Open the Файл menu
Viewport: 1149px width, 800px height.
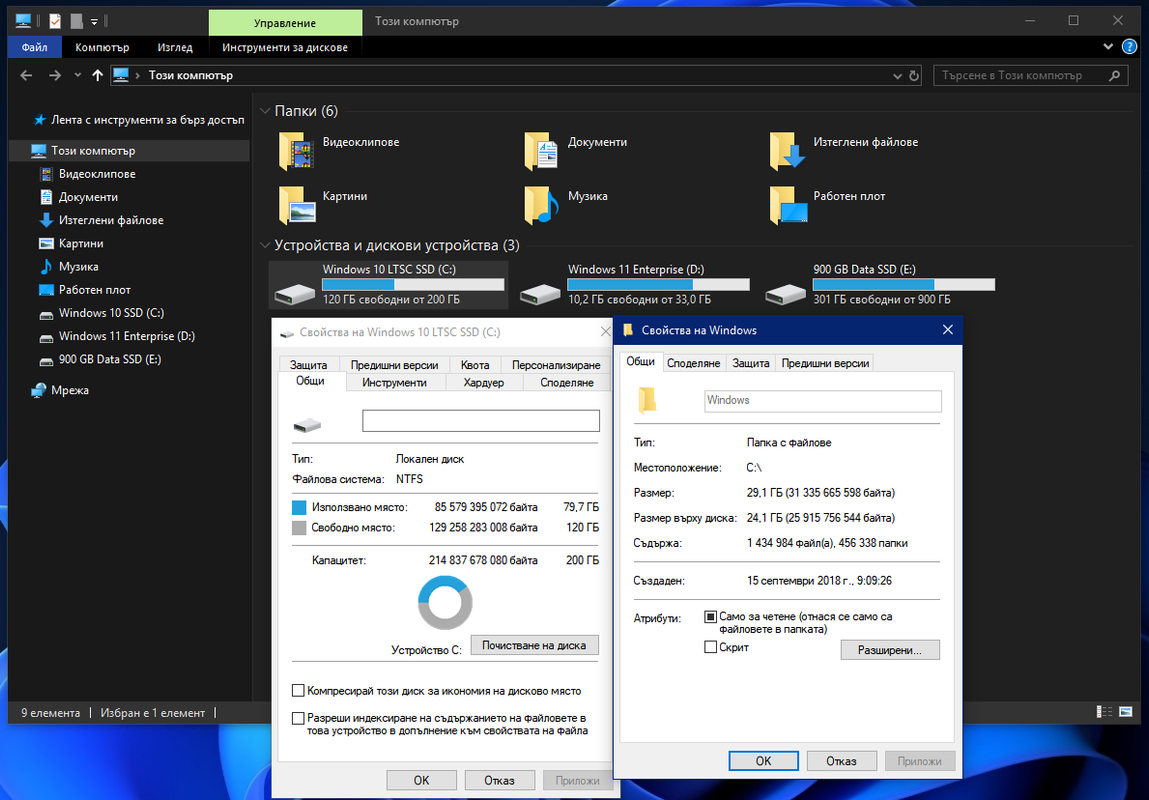(x=34, y=48)
